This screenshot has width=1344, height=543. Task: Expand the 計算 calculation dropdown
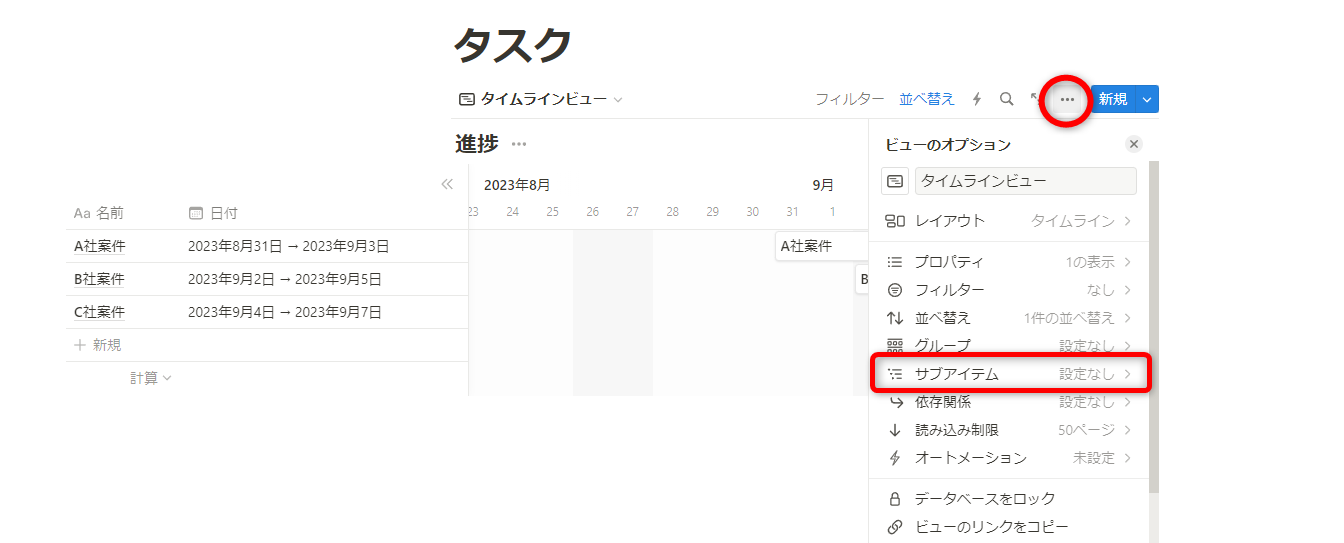click(x=150, y=378)
